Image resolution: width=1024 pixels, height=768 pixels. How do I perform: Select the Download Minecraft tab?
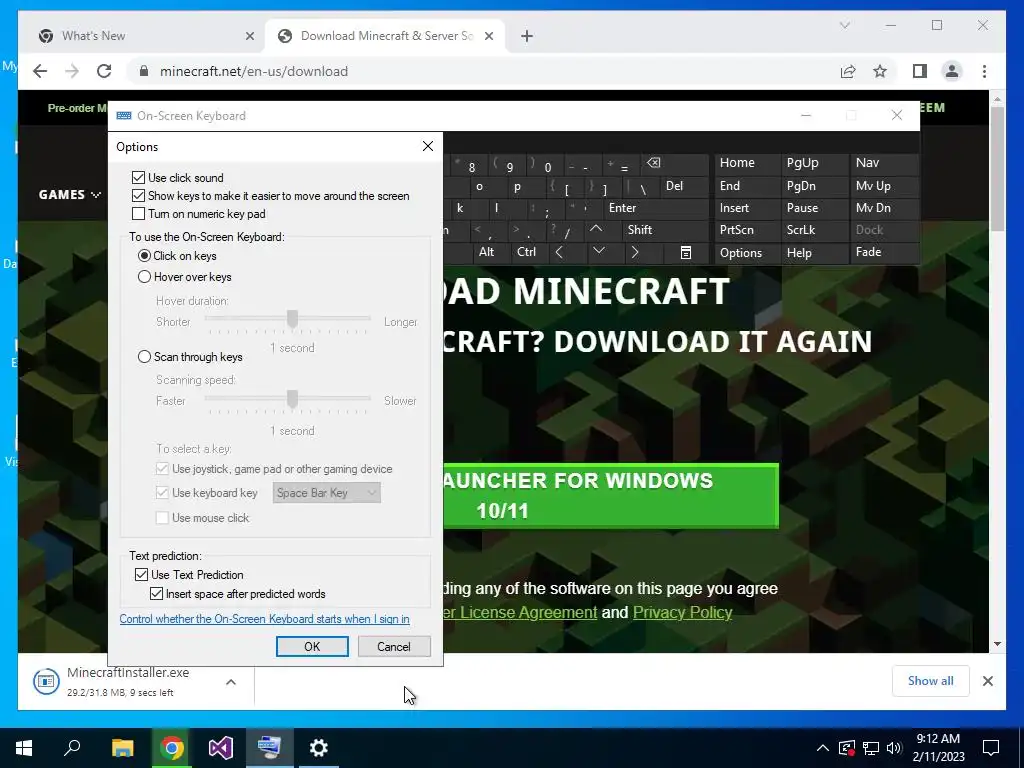pos(385,36)
